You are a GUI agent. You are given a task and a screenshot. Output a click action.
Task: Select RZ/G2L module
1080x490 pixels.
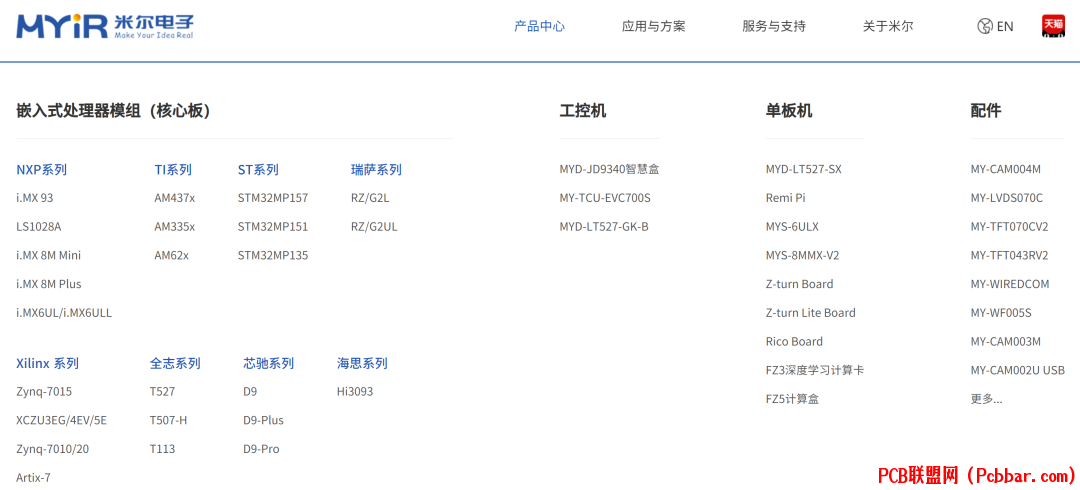pyautogui.click(x=370, y=198)
